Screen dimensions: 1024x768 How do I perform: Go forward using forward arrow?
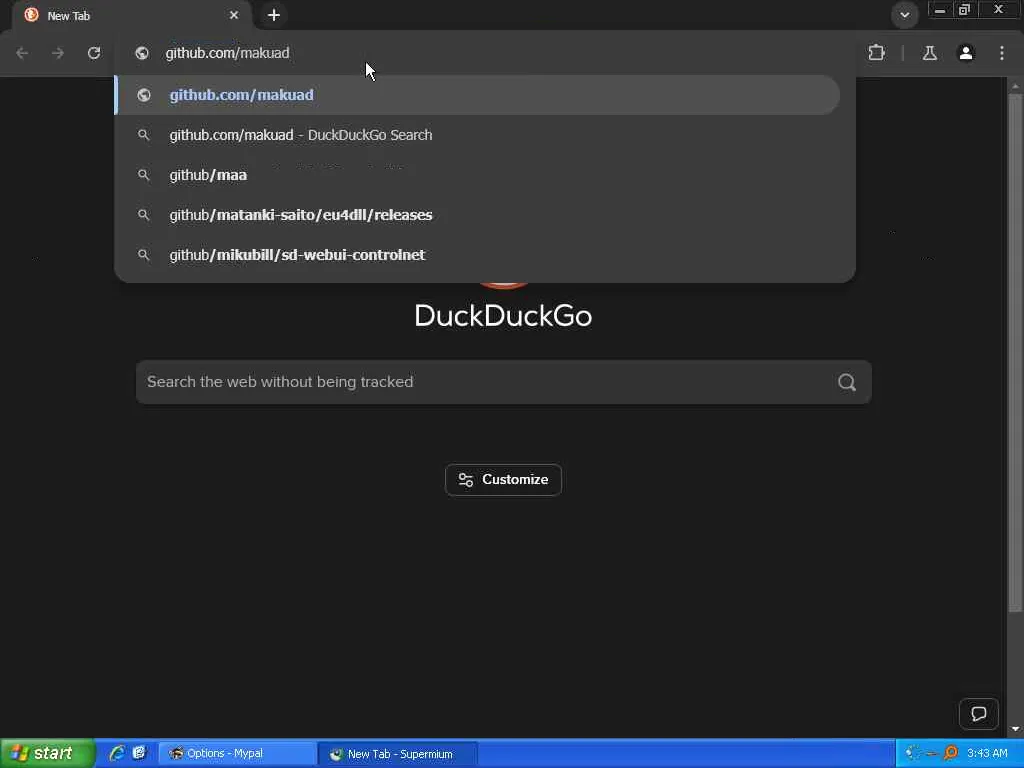click(58, 53)
